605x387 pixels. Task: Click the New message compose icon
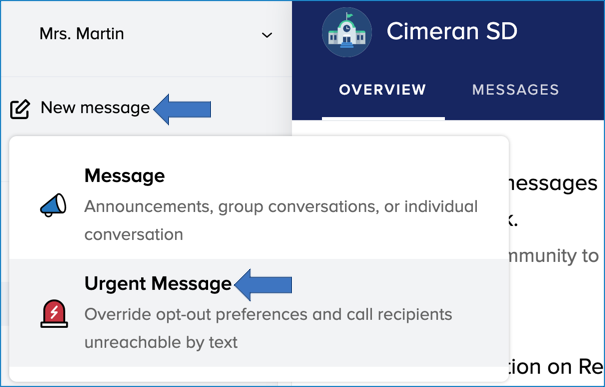pyautogui.click(x=20, y=109)
